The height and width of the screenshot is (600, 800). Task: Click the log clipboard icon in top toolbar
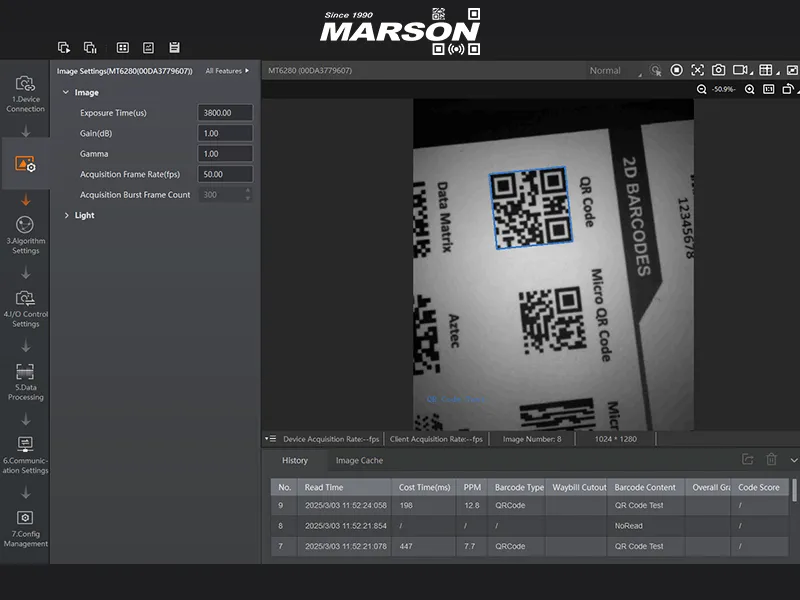pos(174,47)
